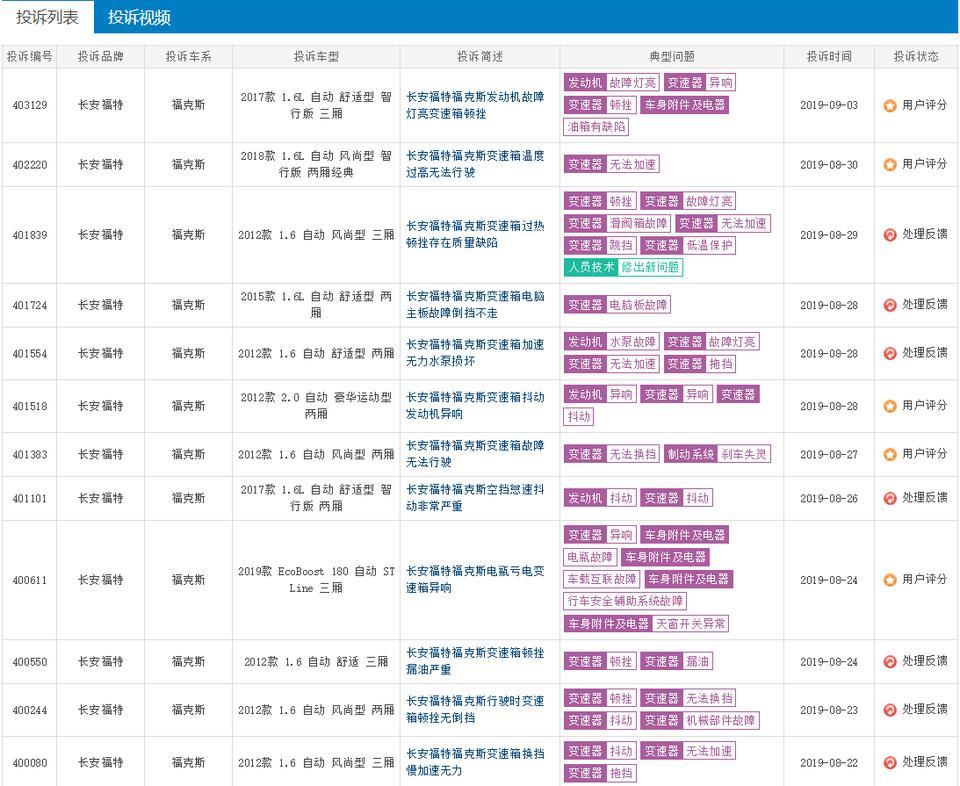Click the star rating icon for complaint 402220
960x786 pixels.
tap(890, 165)
